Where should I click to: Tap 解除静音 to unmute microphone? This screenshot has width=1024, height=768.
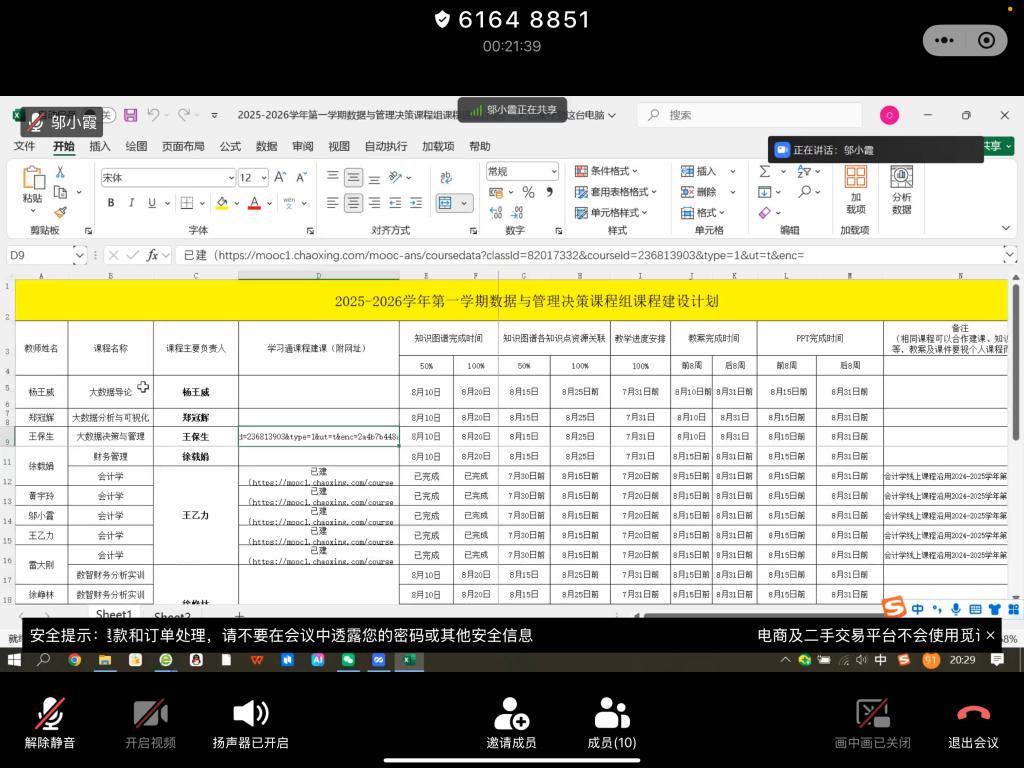pyautogui.click(x=50, y=714)
